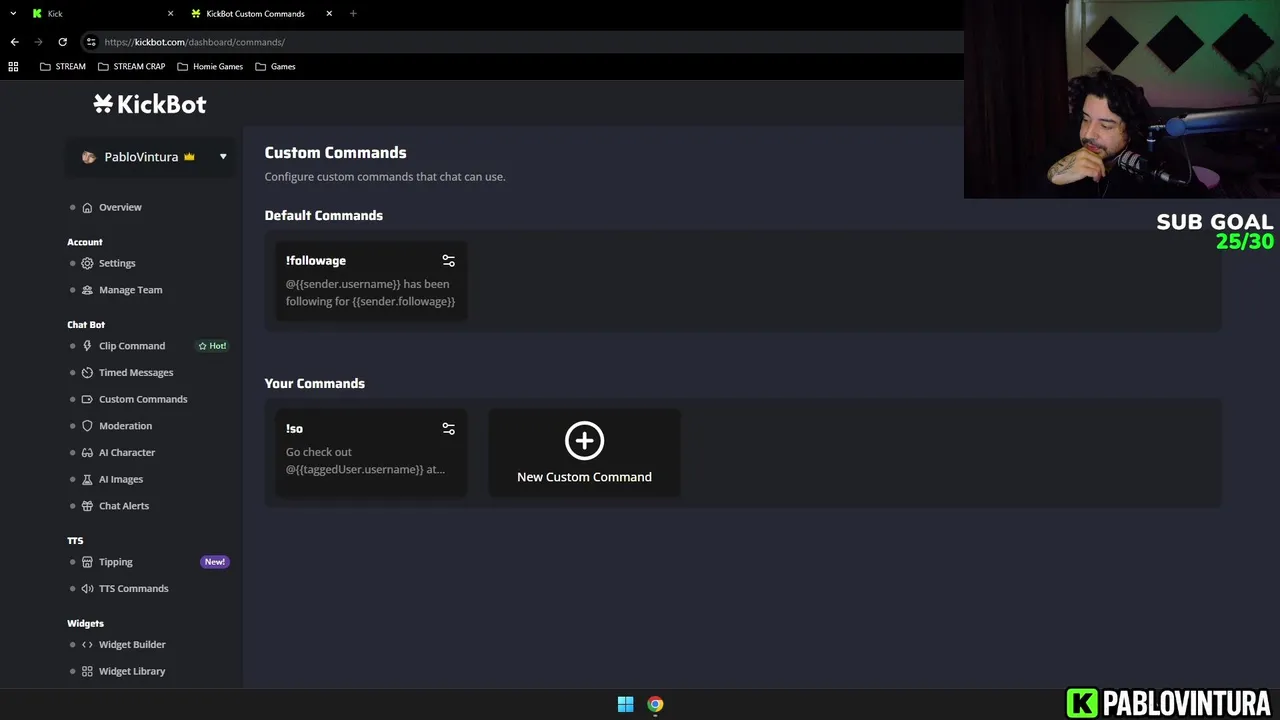Click the 'Your Commands' heading text
Viewport: 1280px width, 720px height.
coord(314,383)
